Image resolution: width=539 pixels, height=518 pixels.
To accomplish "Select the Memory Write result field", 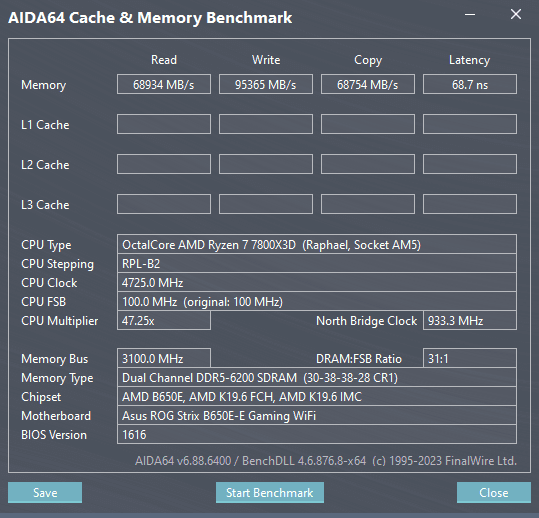I will point(266,84).
